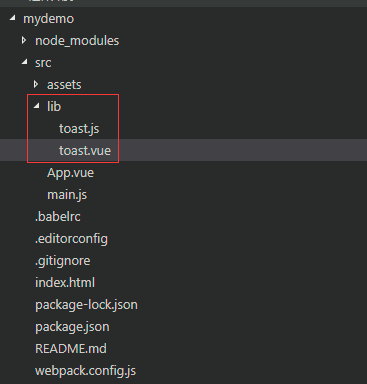Viewport: 367px width, 384px height.
Task: Open the .editorconfig file
Action: 71,239
